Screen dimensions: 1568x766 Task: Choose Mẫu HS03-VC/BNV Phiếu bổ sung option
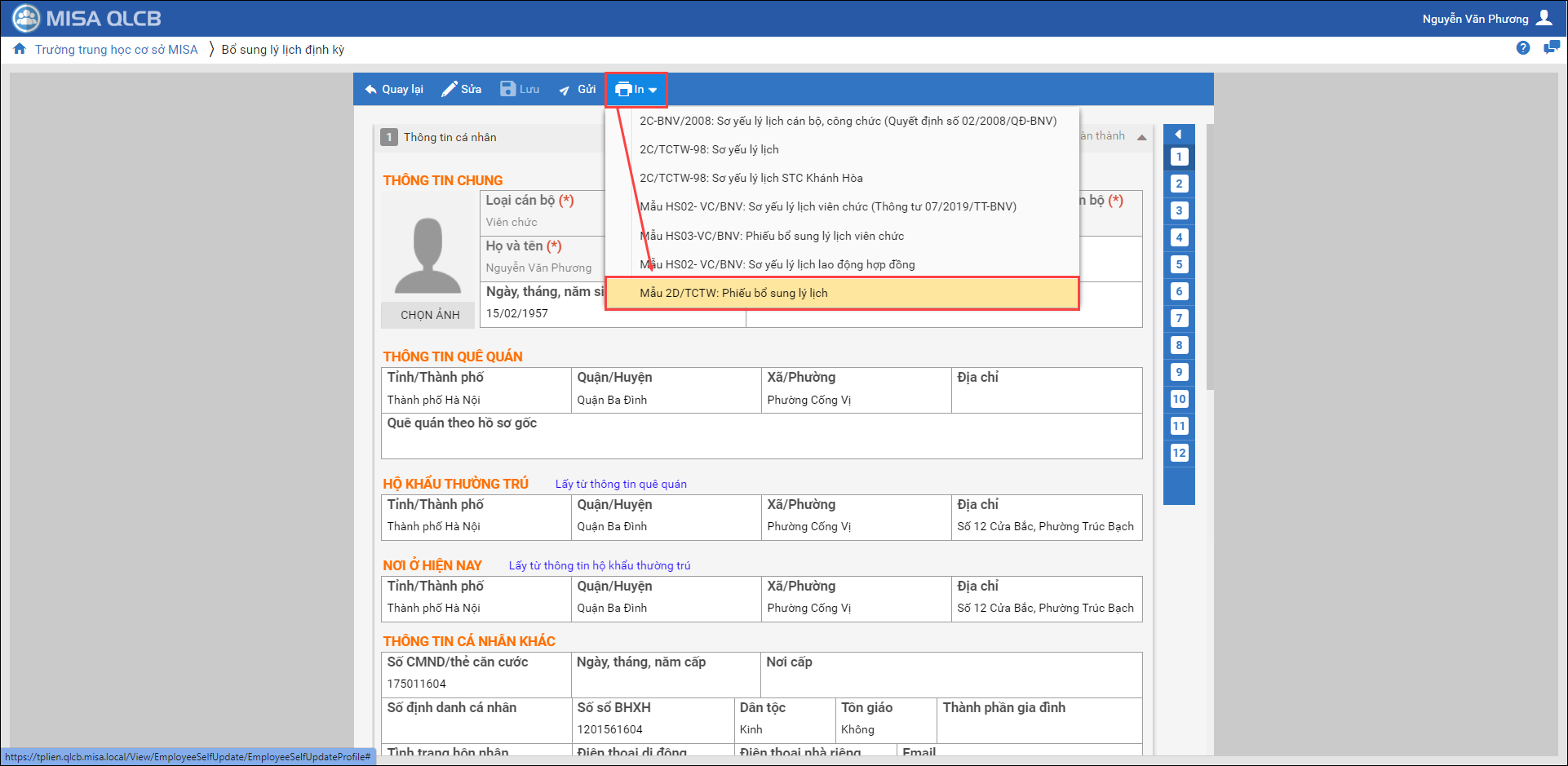coord(772,236)
